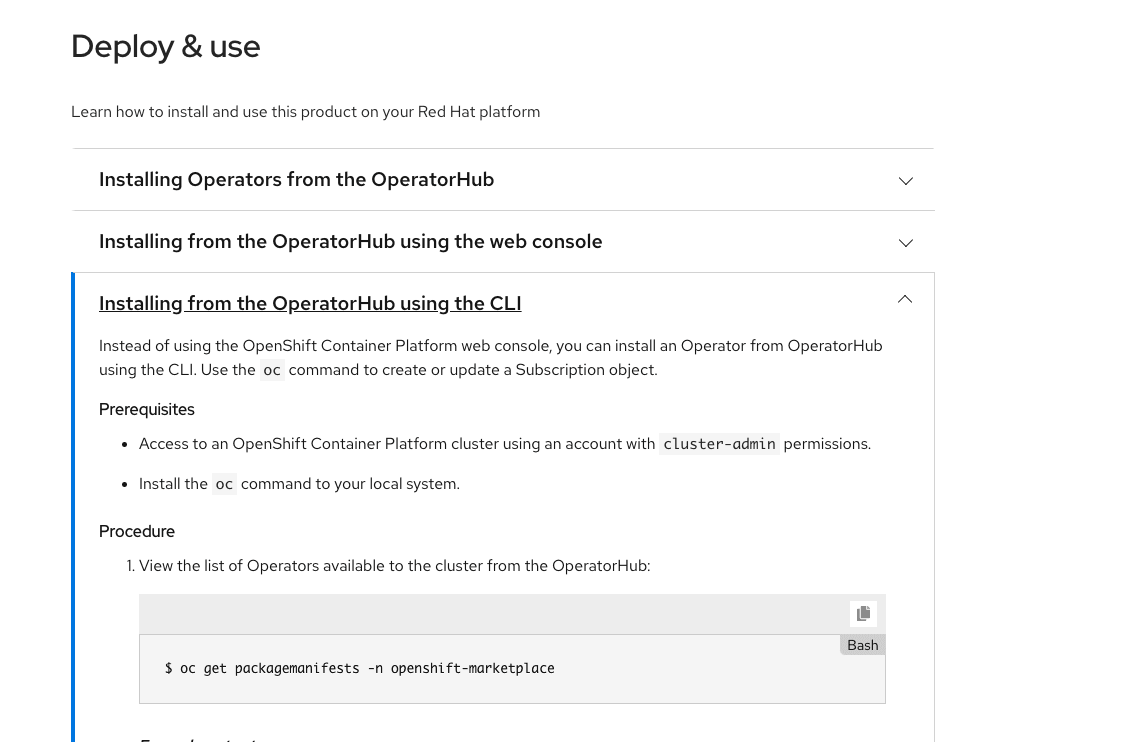Click underlined Installing from the OperatorHub using the CLI

point(310,303)
